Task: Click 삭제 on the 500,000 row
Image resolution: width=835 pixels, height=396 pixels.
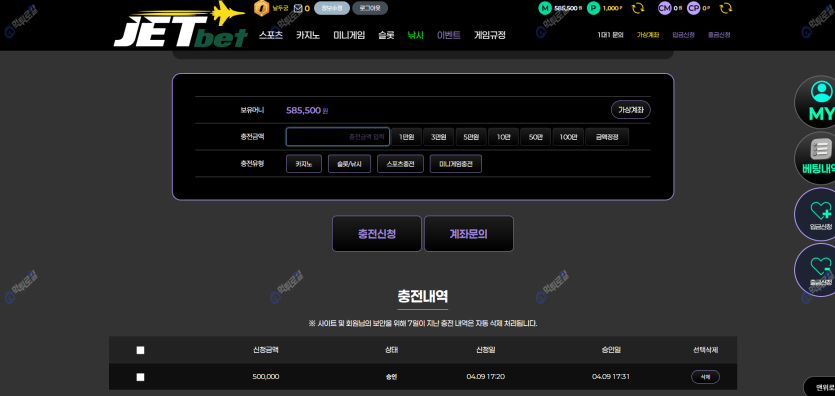Action: click(x=706, y=377)
